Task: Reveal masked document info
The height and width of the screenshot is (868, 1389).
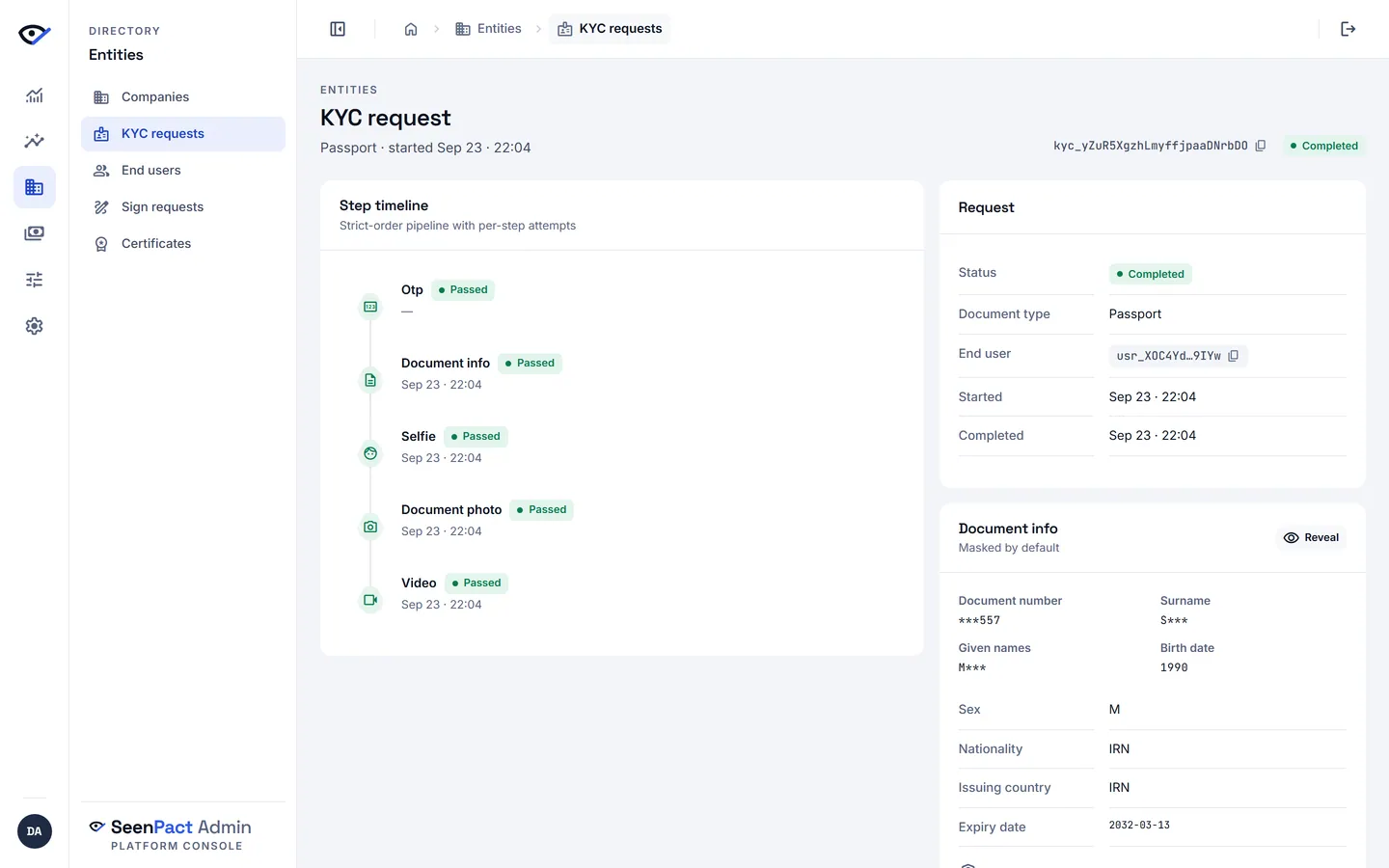Action: 1312,538
